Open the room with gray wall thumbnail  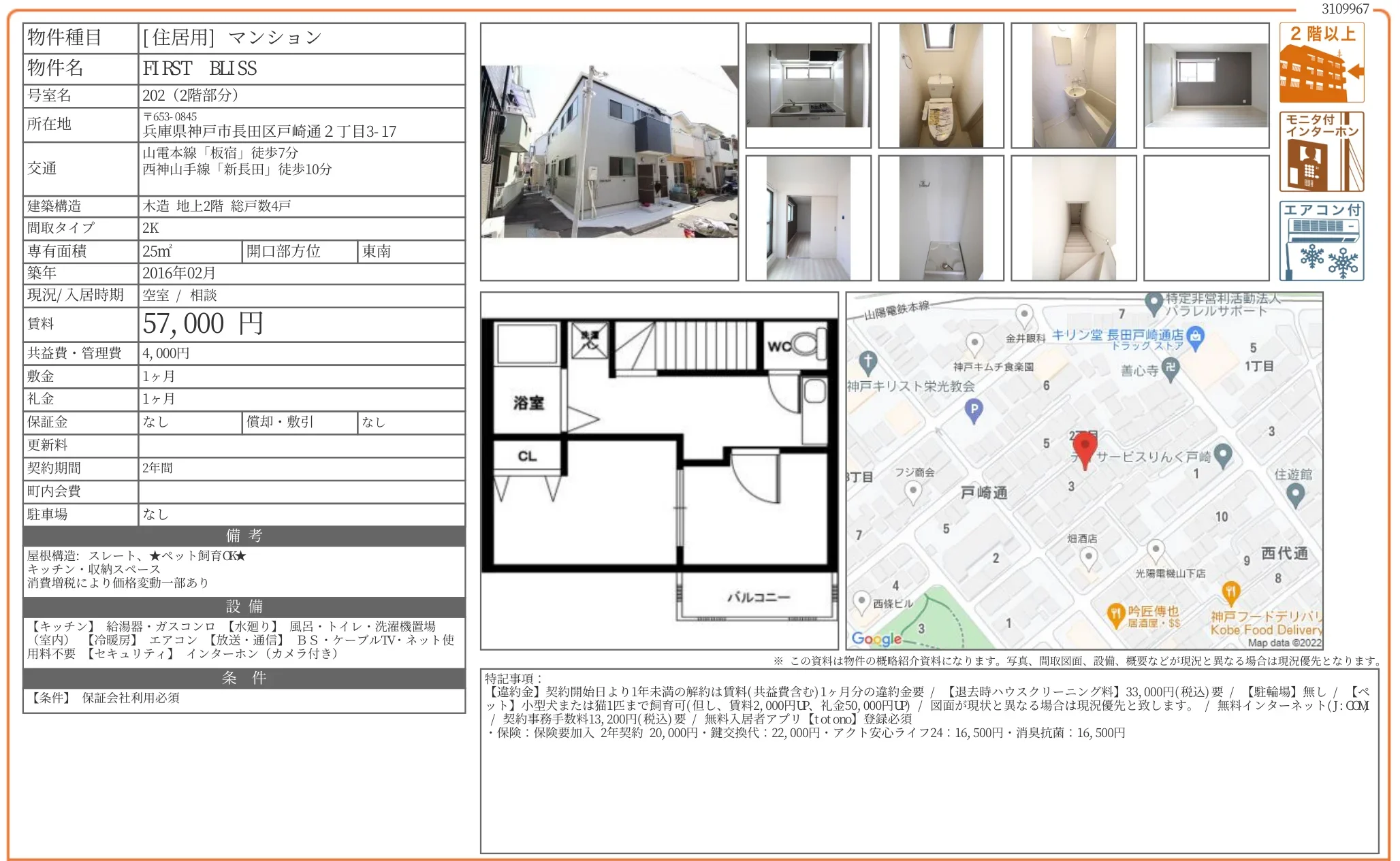(x=1206, y=86)
